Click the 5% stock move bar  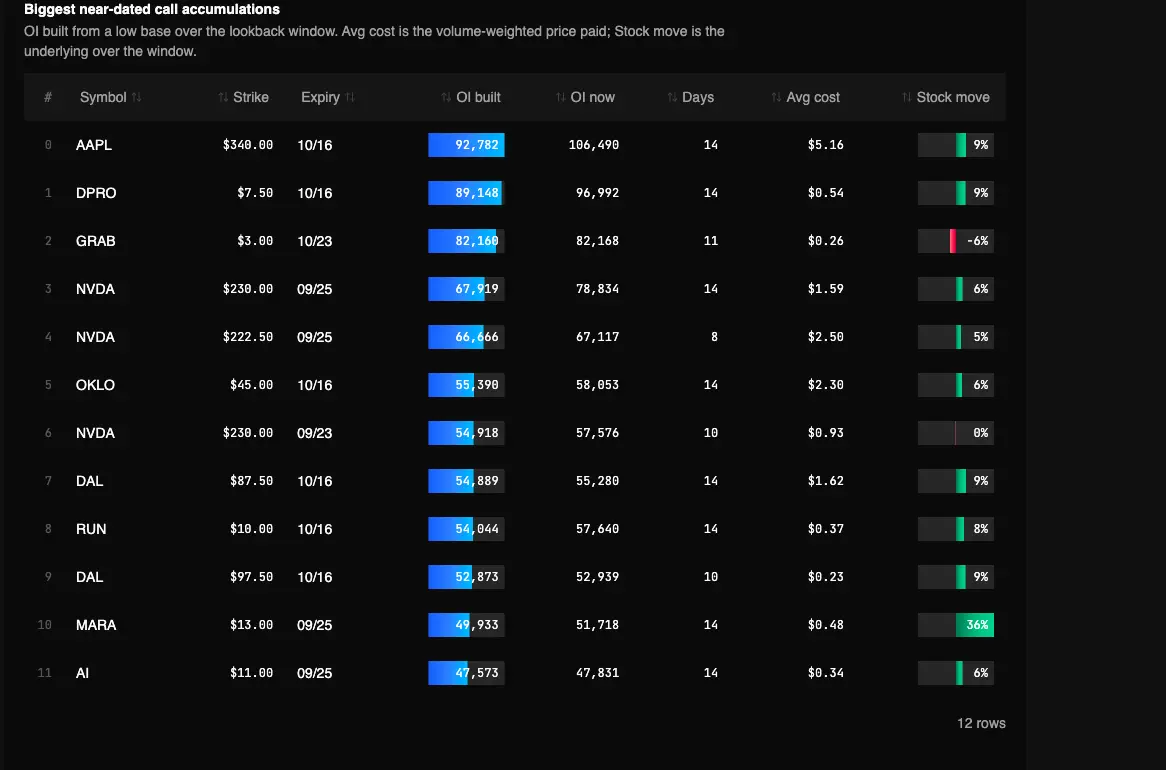pos(956,337)
